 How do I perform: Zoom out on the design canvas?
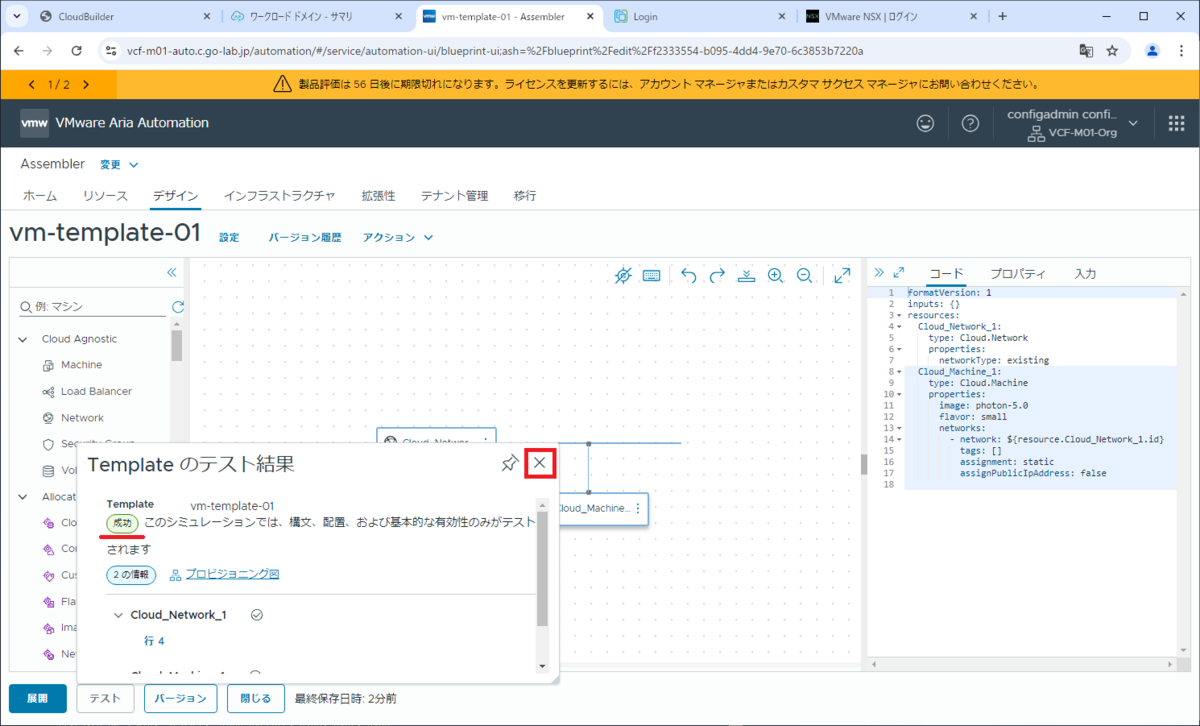point(804,275)
